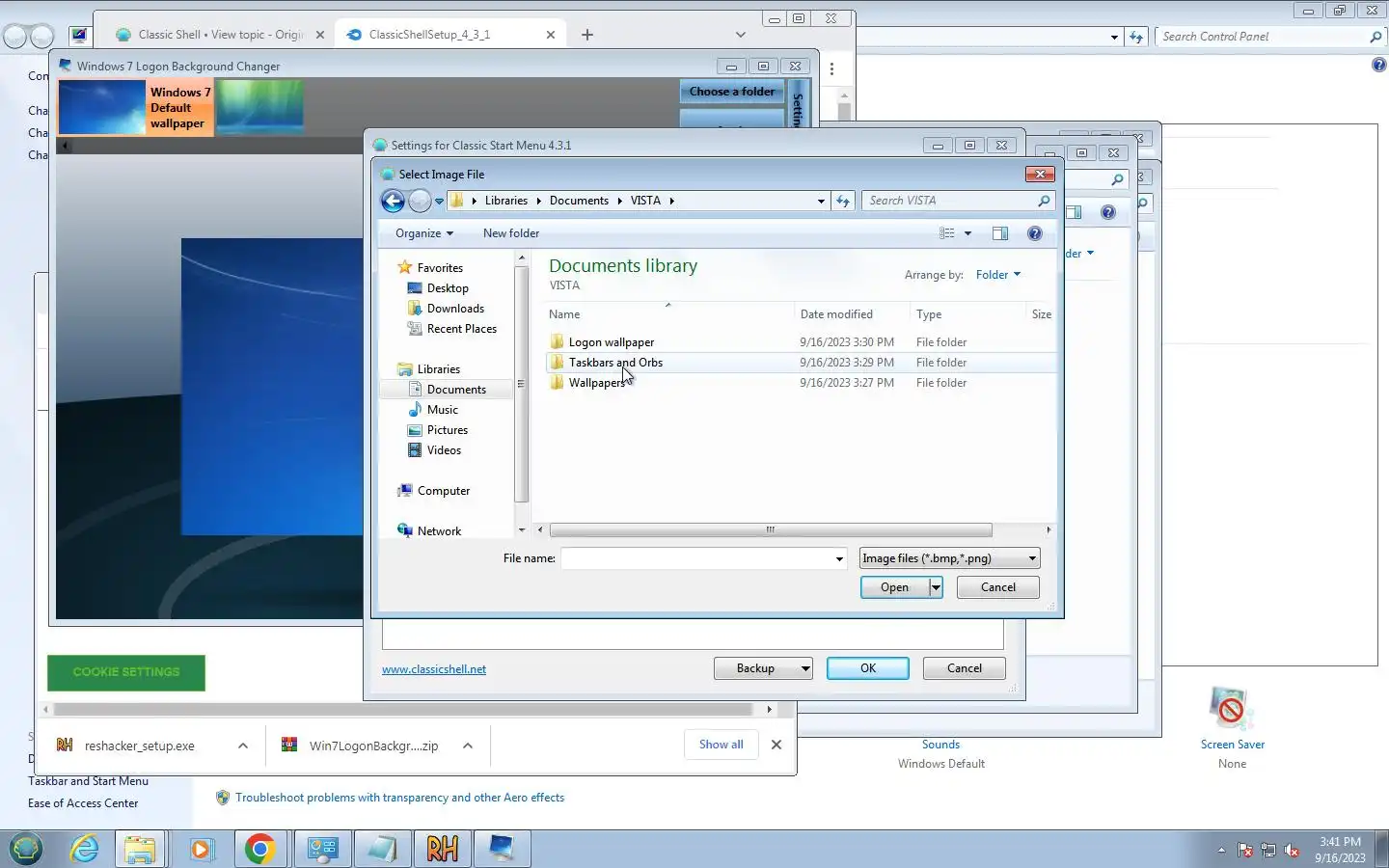Image resolution: width=1389 pixels, height=868 pixels.
Task: Open the Organize menu
Action: (x=423, y=233)
